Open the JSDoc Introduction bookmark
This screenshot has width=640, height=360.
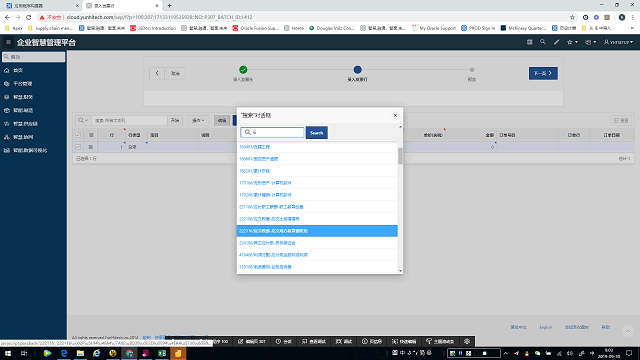pyautogui.click(x=153, y=28)
